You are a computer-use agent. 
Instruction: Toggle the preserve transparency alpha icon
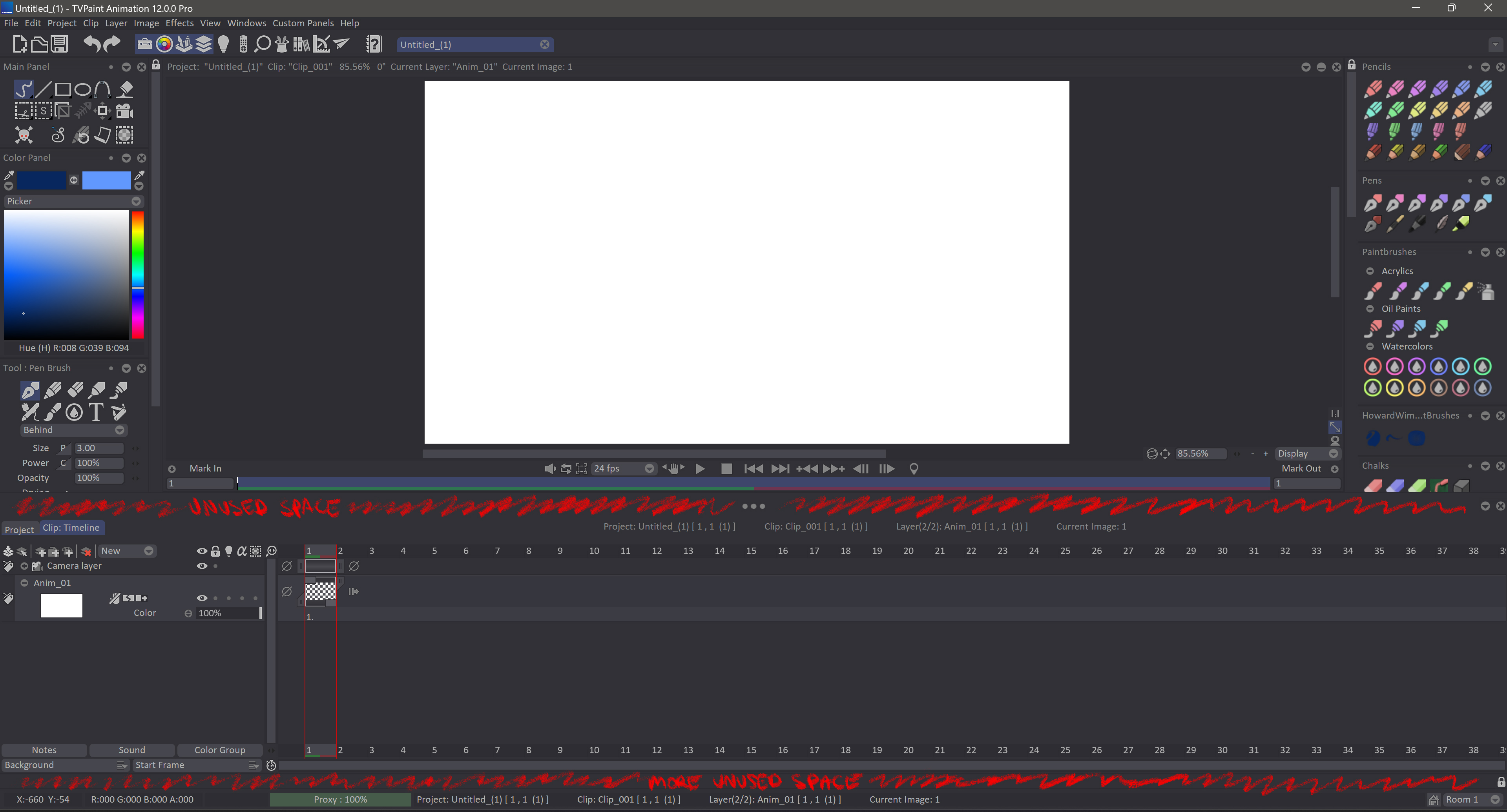242,551
